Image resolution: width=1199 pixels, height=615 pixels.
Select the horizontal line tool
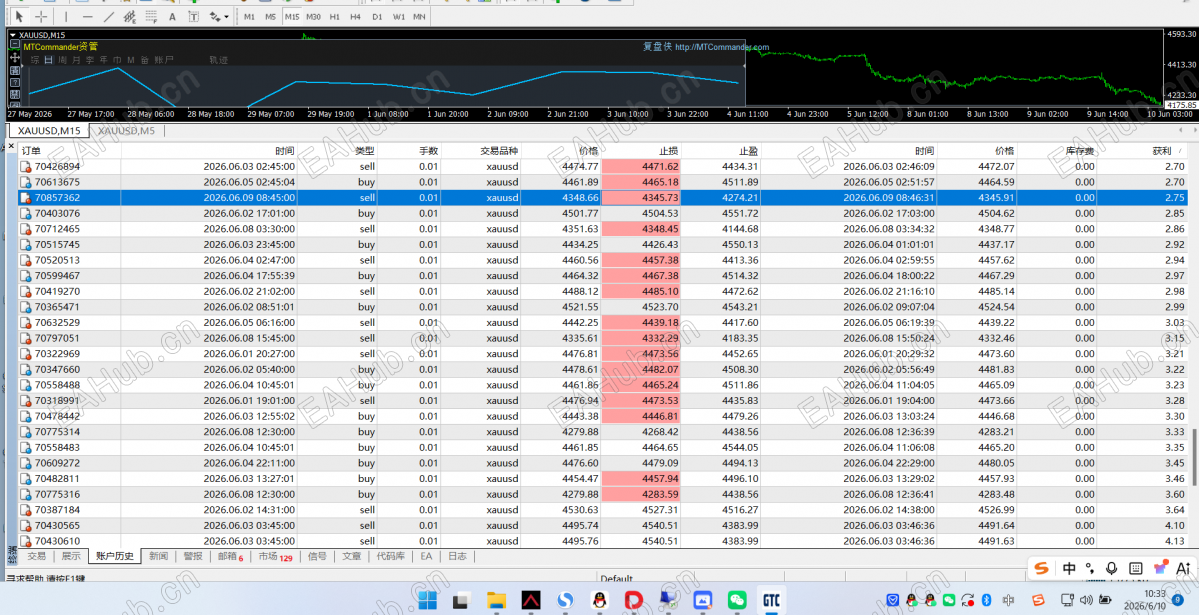tap(87, 16)
